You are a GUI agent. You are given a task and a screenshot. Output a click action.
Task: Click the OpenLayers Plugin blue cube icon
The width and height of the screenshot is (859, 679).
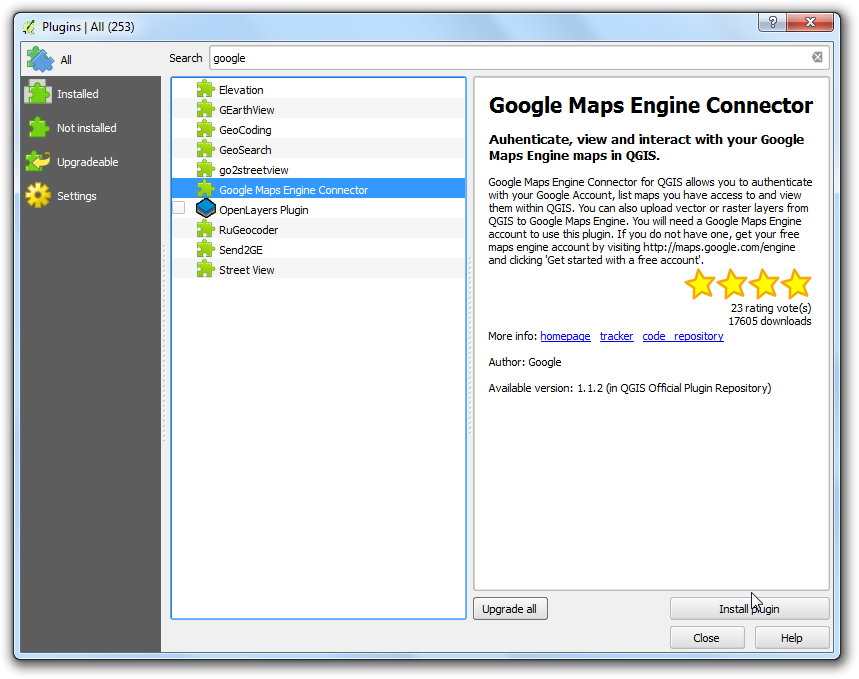205,209
